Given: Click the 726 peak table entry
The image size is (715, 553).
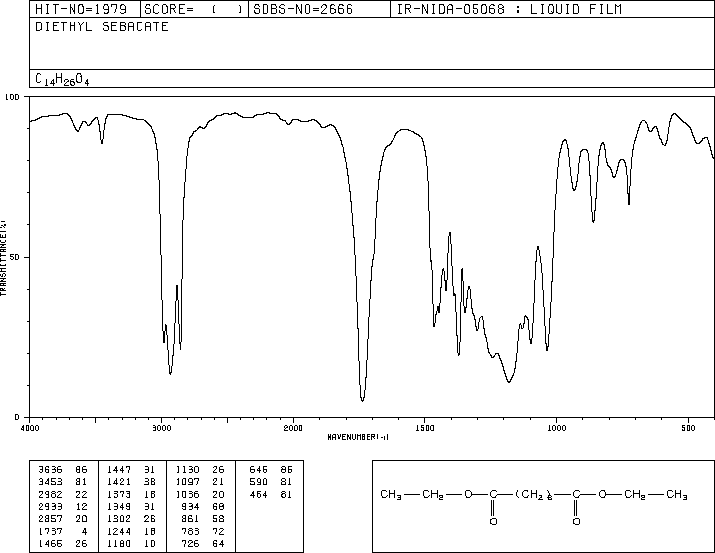Looking at the screenshot, I should click(203, 543).
